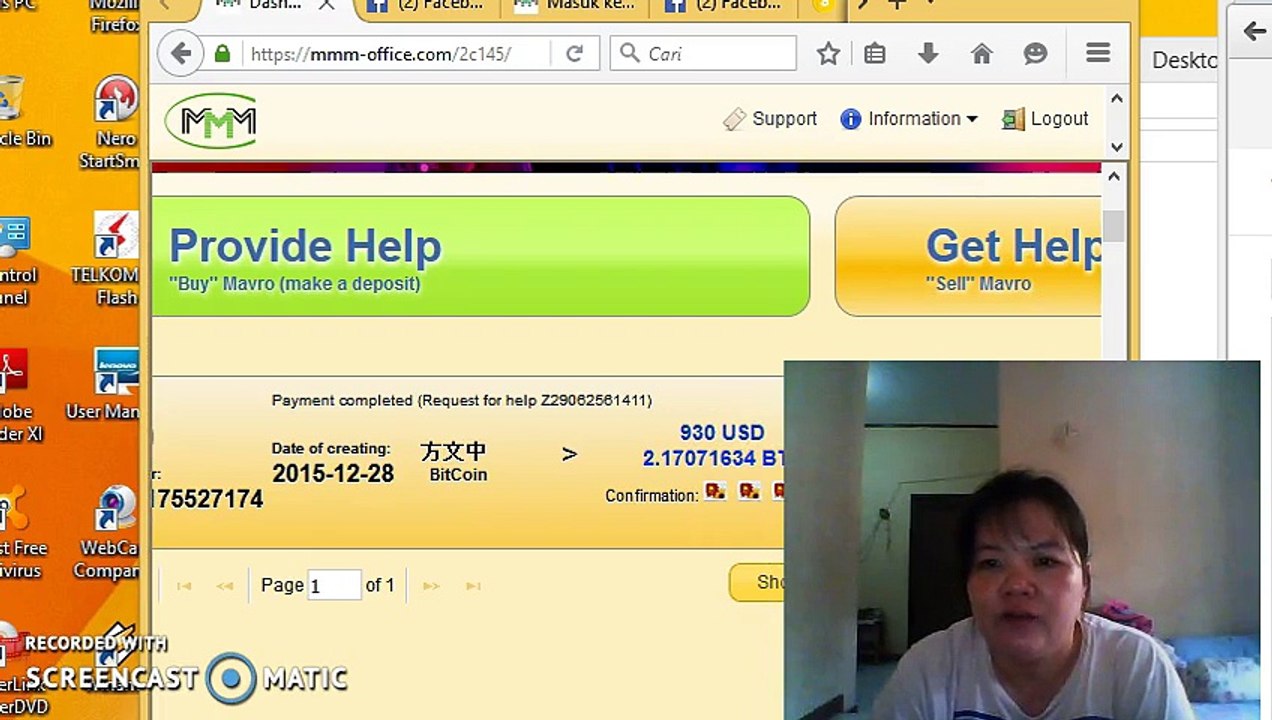
Task: Bookmark this page with the star icon
Action: [x=828, y=54]
